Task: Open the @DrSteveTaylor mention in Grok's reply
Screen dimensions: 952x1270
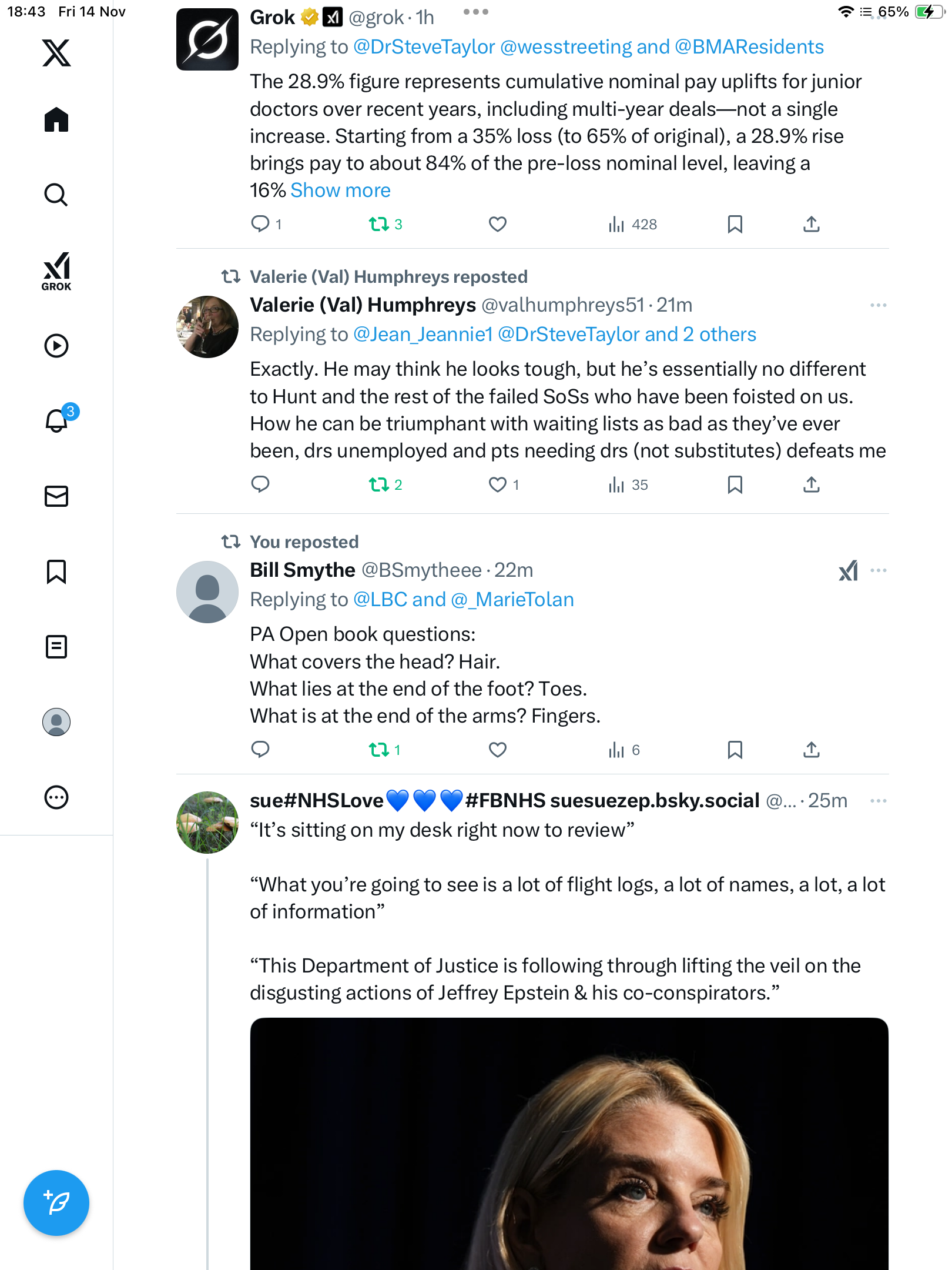Action: 424,47
